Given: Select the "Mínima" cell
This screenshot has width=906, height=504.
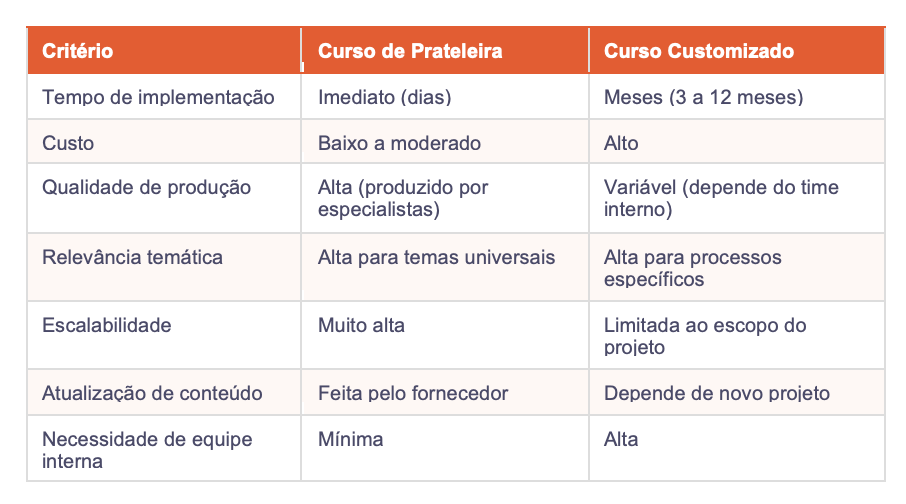Looking at the screenshot, I should pyautogui.click(x=350, y=439).
